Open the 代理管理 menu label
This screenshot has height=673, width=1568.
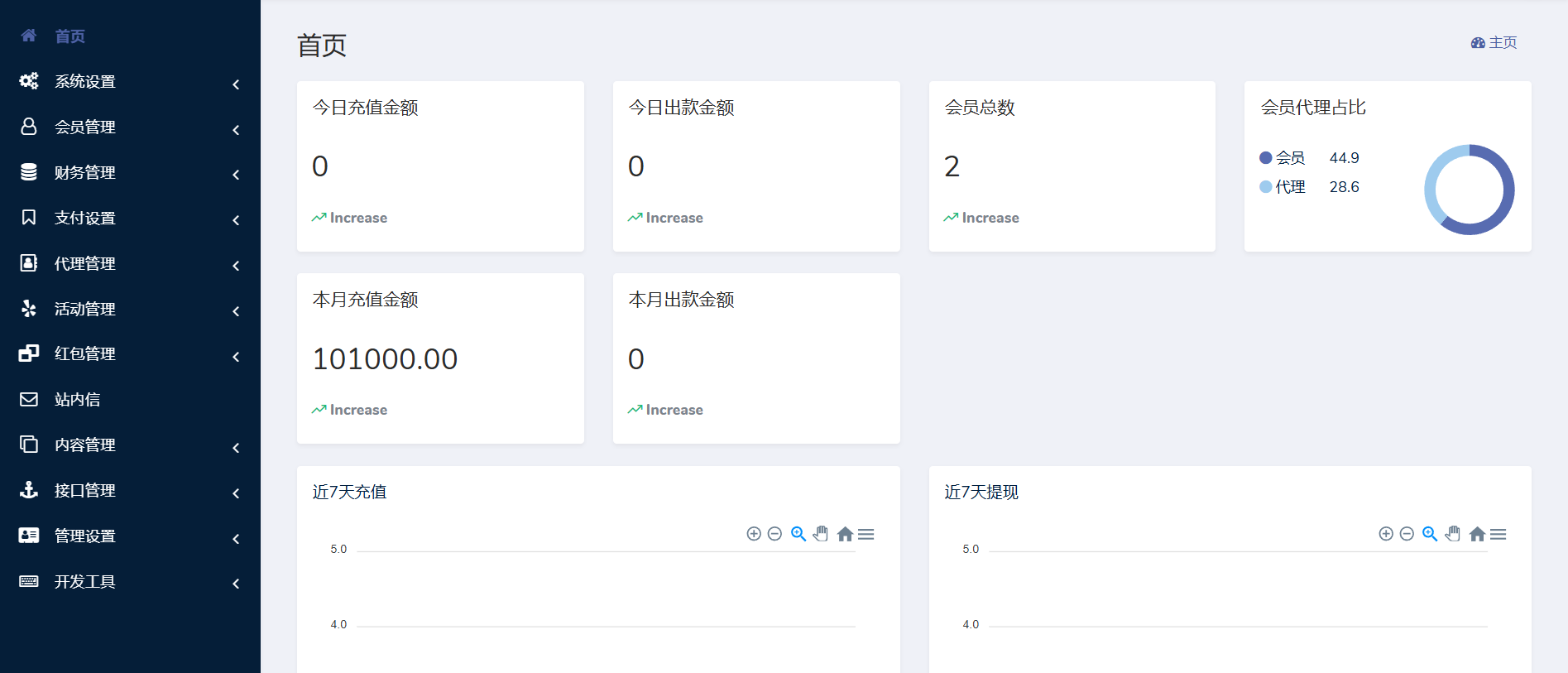coord(85,263)
